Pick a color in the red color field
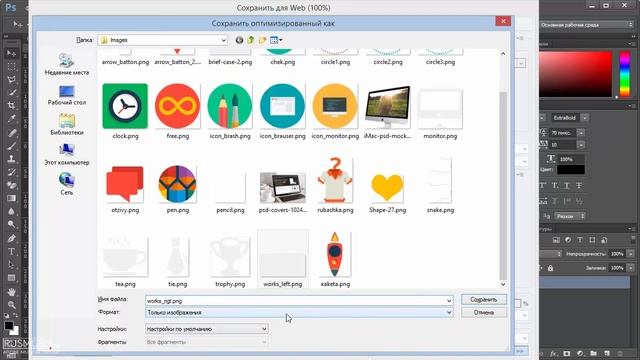The height and width of the screenshot is (360, 640). [576, 74]
